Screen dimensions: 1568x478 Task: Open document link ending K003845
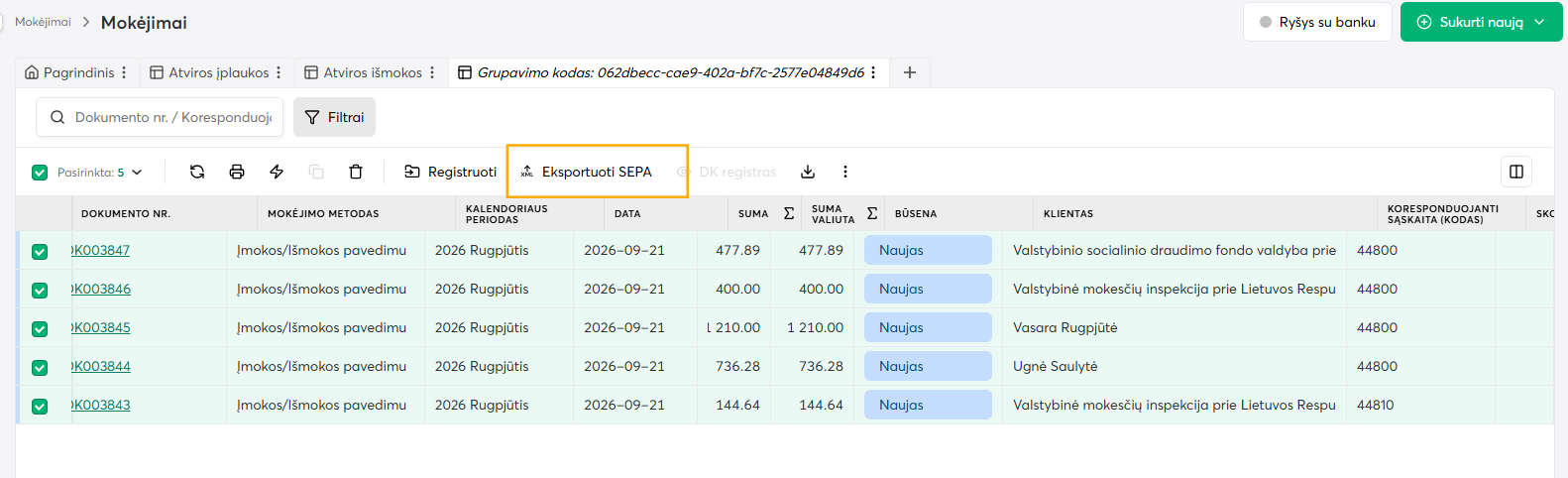tap(101, 327)
